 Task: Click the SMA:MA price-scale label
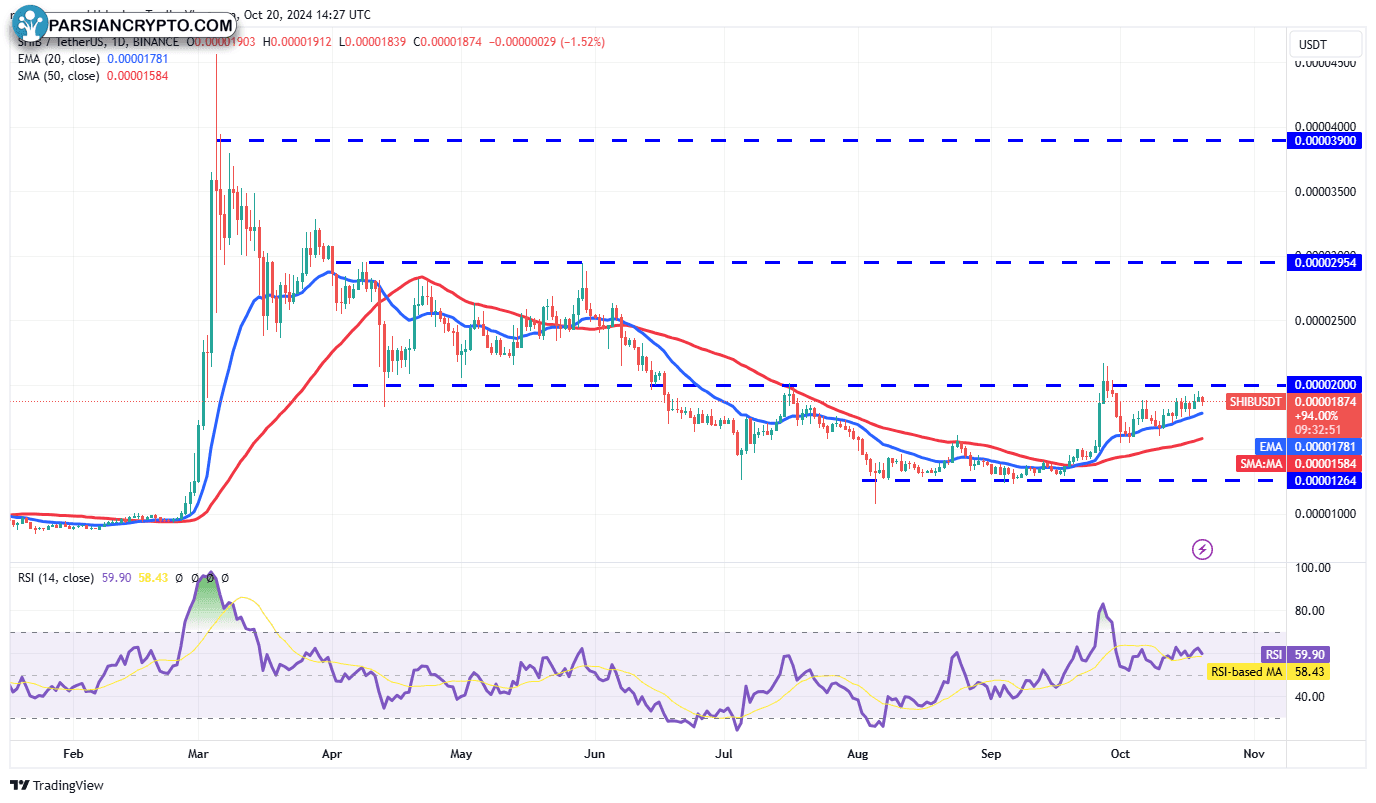tap(1261, 464)
